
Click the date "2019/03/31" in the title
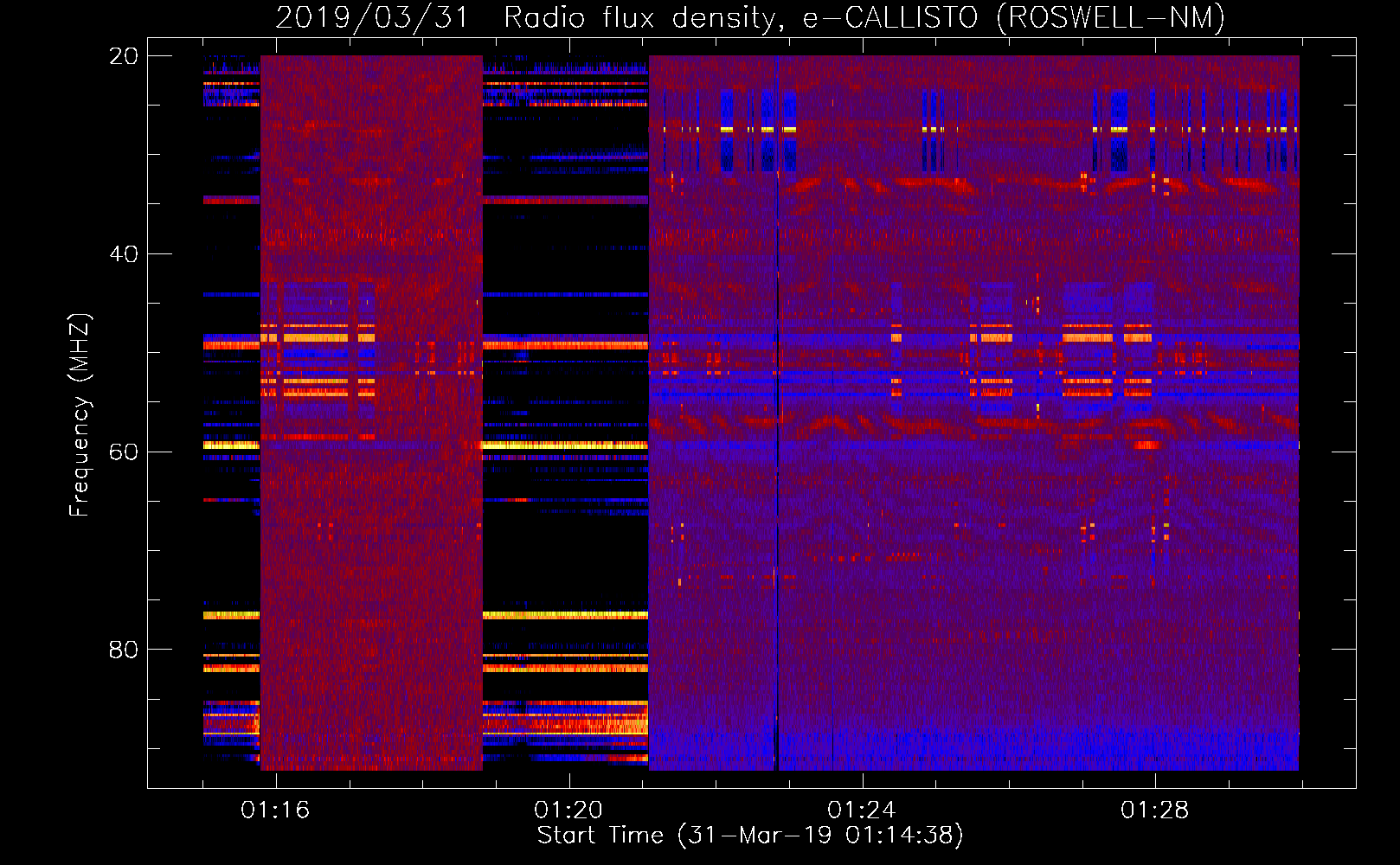372,17
